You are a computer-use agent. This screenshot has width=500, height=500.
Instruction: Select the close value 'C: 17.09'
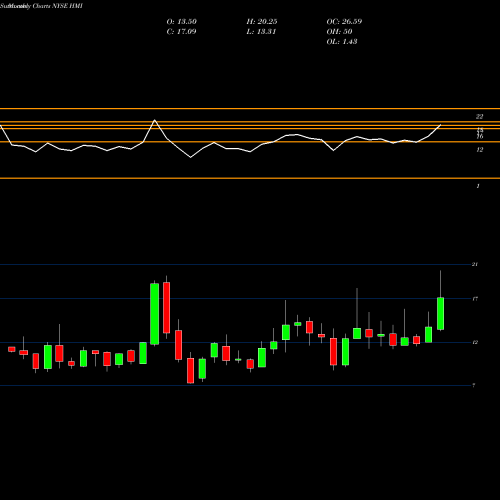[x=181, y=32]
